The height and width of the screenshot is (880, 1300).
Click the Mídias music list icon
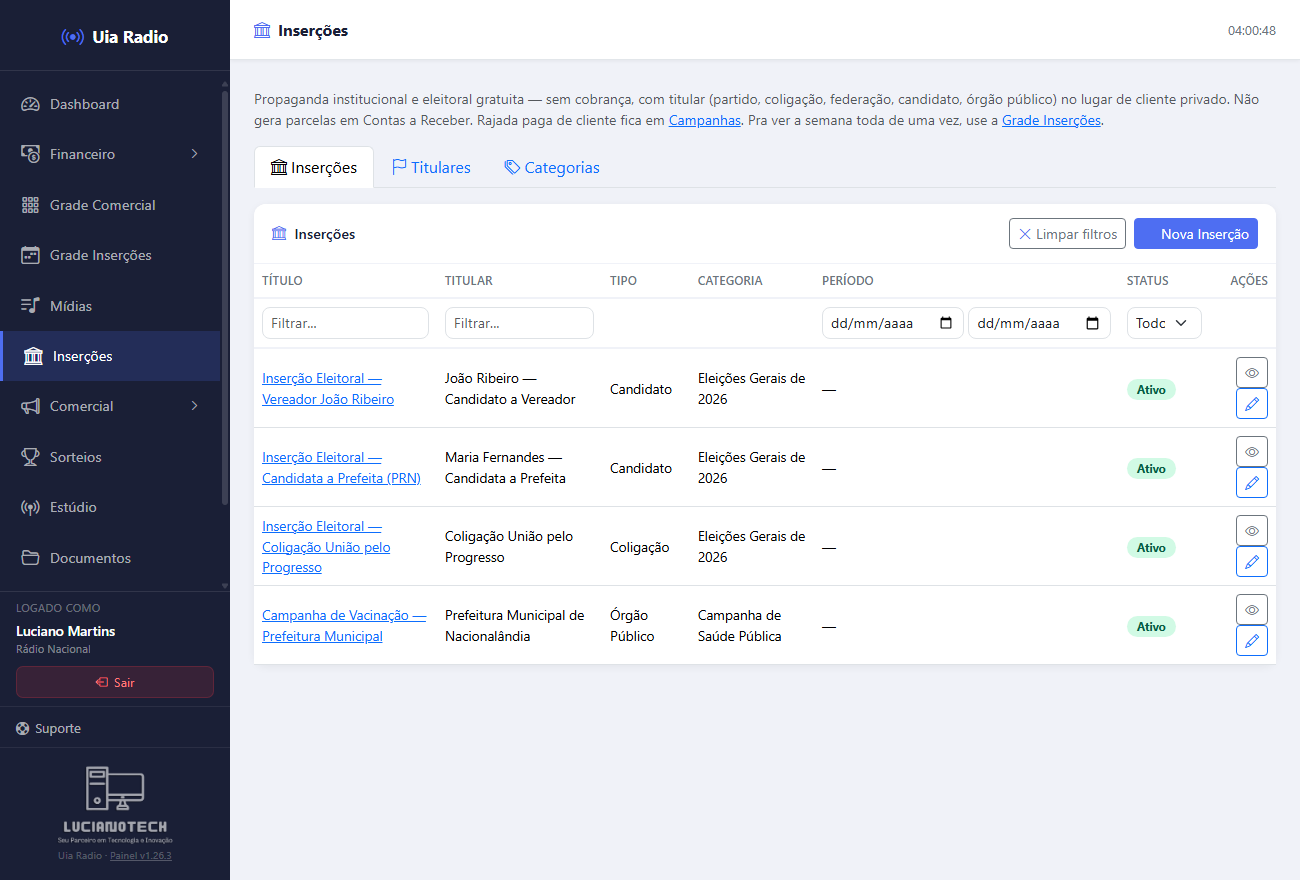(30, 306)
